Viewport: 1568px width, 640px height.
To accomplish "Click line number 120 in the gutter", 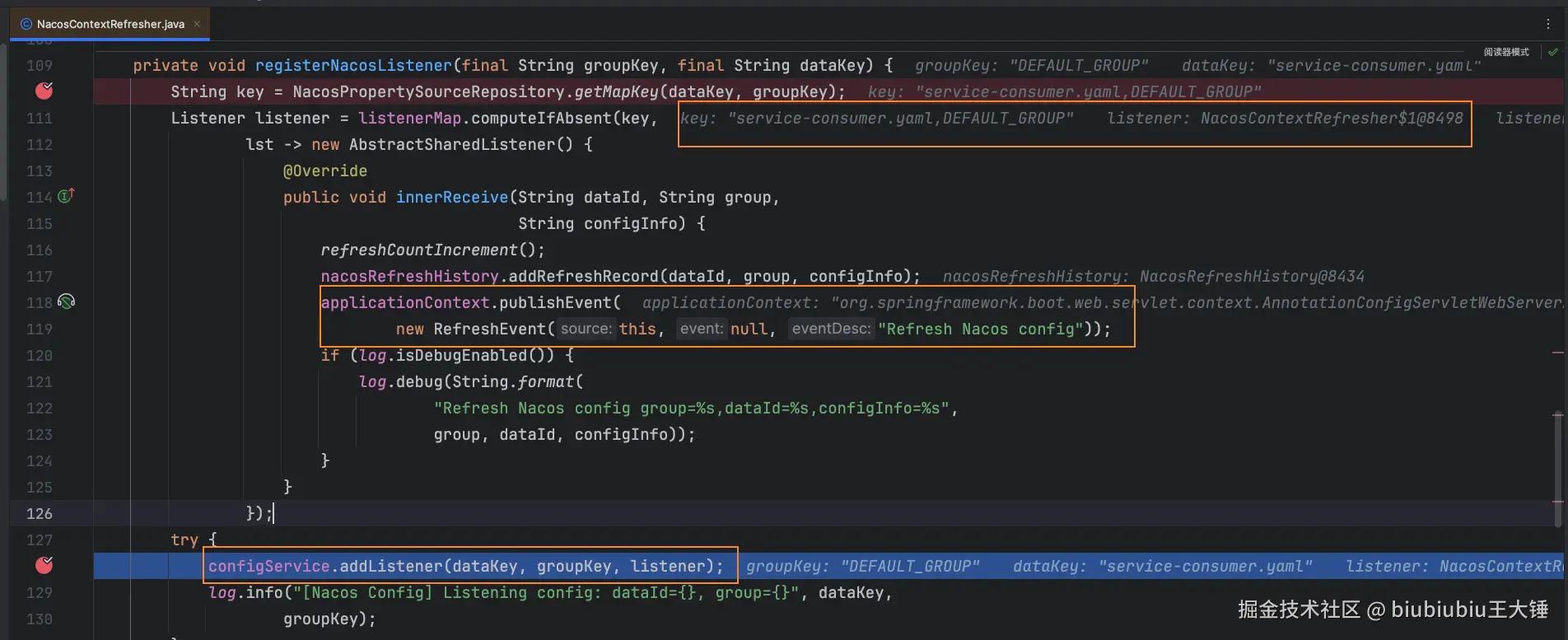I will click(40, 355).
